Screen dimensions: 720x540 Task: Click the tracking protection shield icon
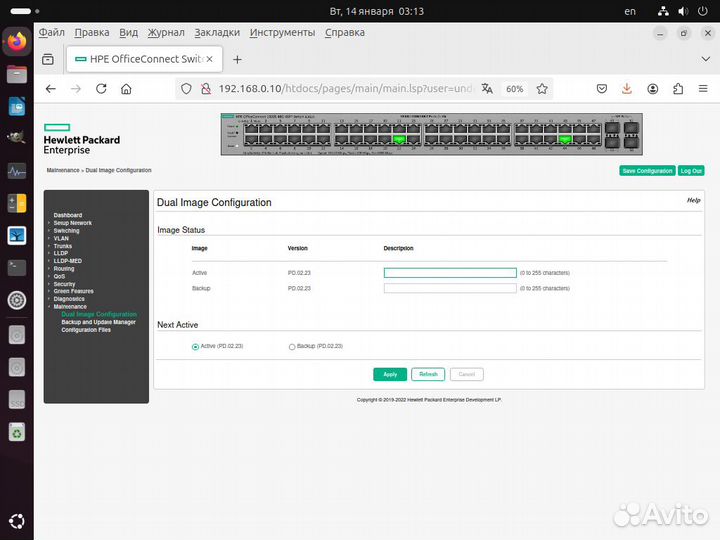[x=186, y=89]
